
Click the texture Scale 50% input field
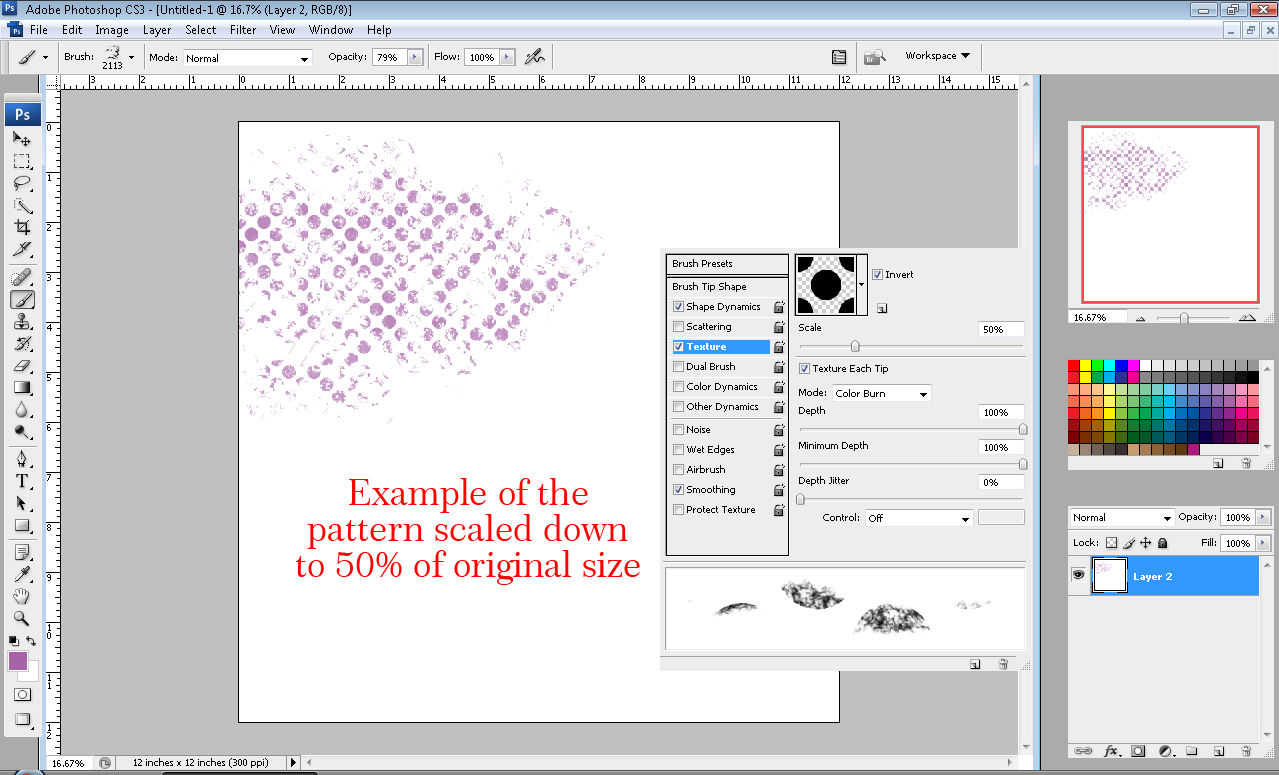click(x=1001, y=329)
